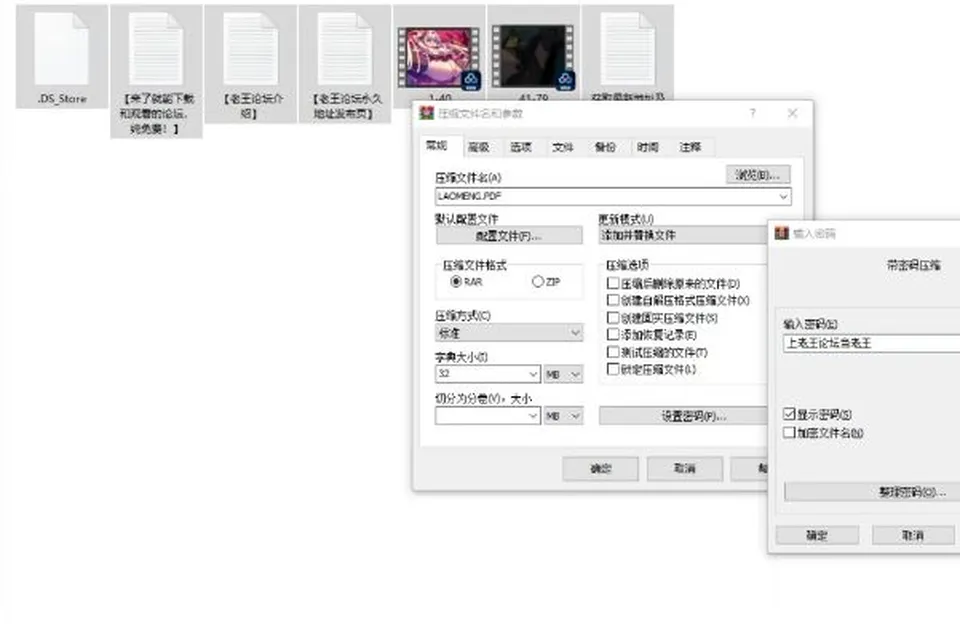Switch to the 时间 (Time) tab
Screen dimensions: 960x628
pos(647,147)
